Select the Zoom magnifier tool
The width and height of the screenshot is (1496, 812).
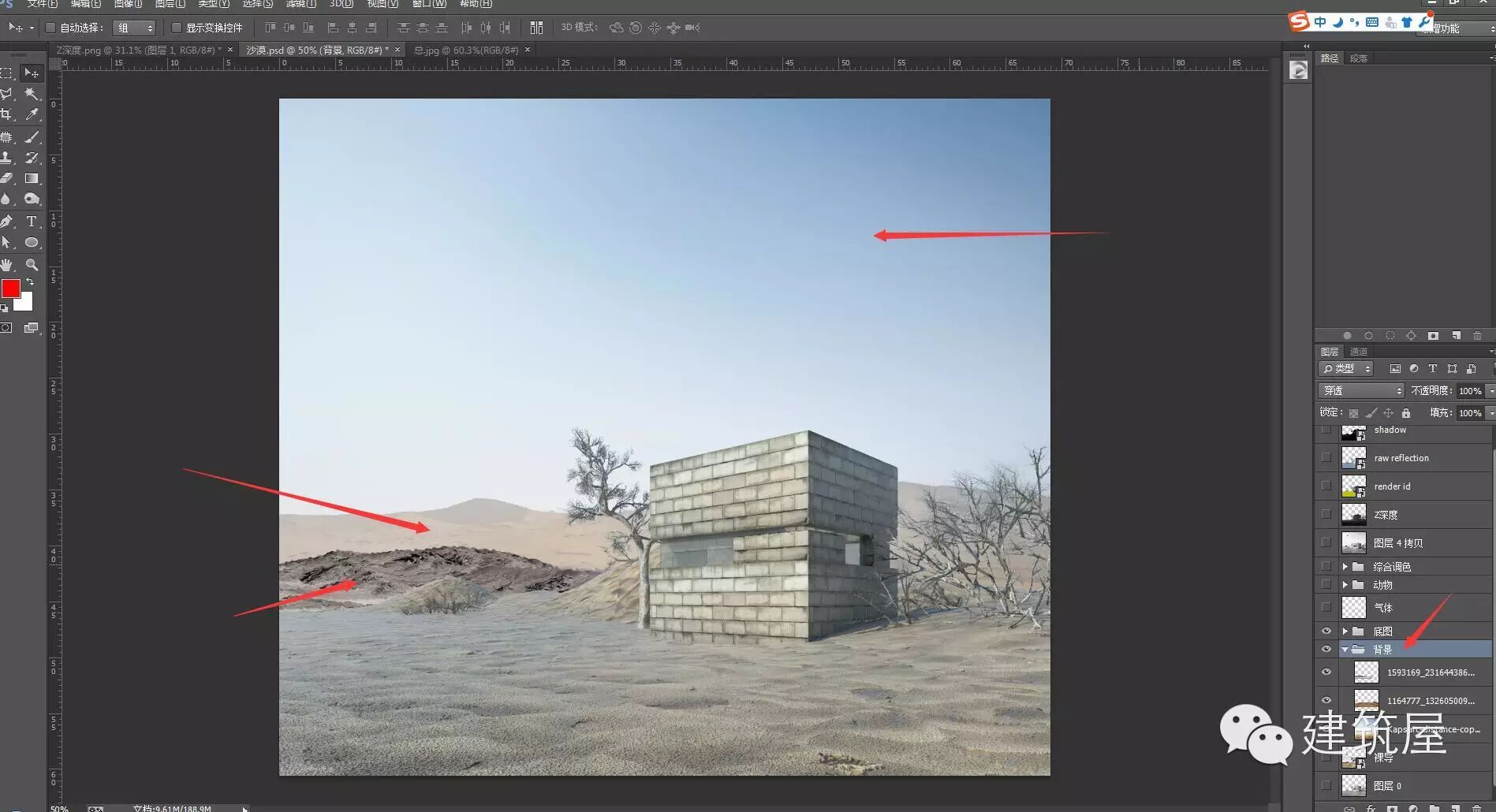pyautogui.click(x=32, y=265)
